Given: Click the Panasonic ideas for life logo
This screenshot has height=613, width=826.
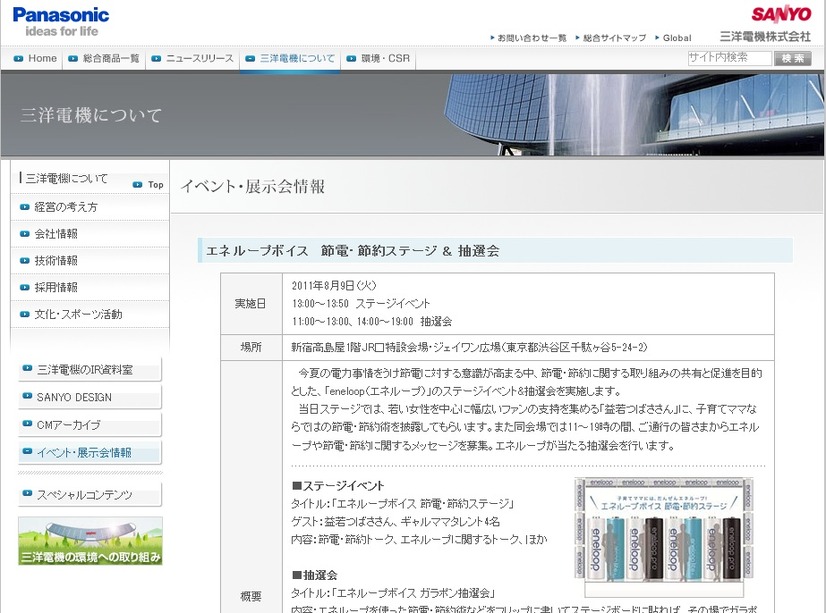Looking at the screenshot, I should [61, 22].
